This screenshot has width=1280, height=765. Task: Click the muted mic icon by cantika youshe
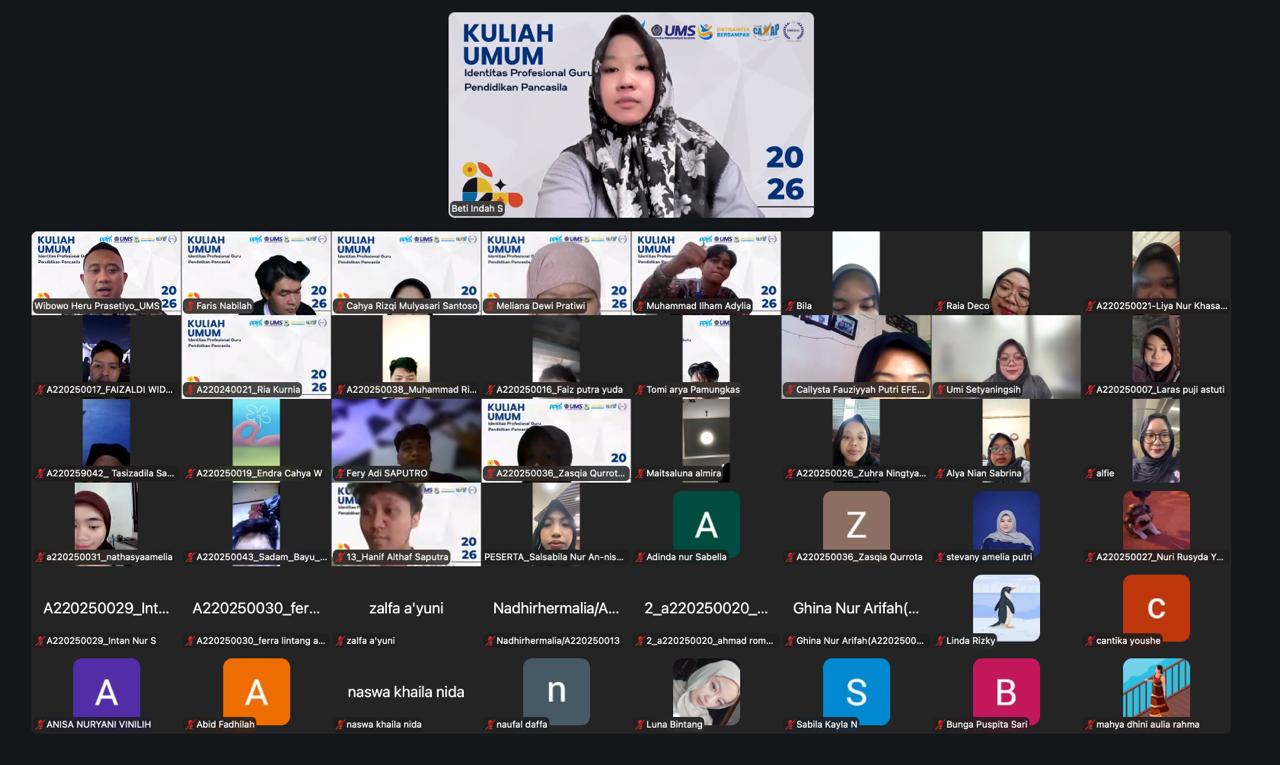pyautogui.click(x=1090, y=640)
